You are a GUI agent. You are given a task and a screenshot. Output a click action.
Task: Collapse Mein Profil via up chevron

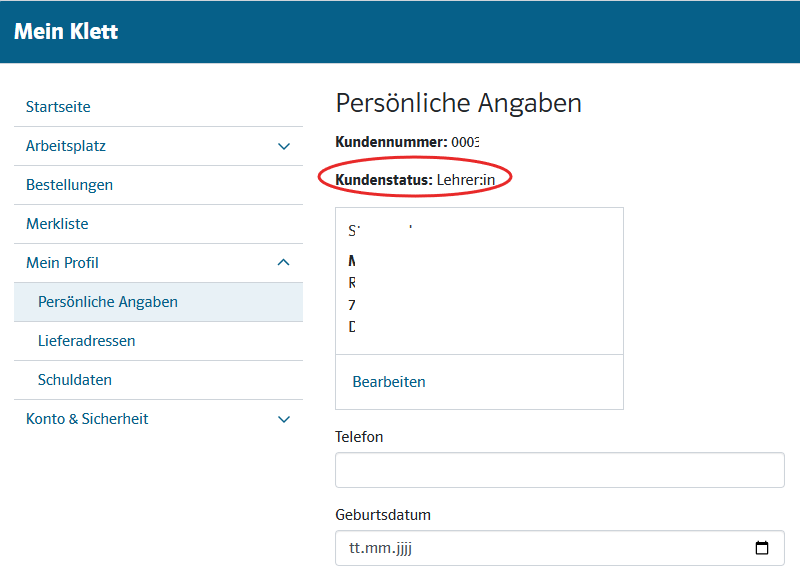pyautogui.click(x=283, y=262)
